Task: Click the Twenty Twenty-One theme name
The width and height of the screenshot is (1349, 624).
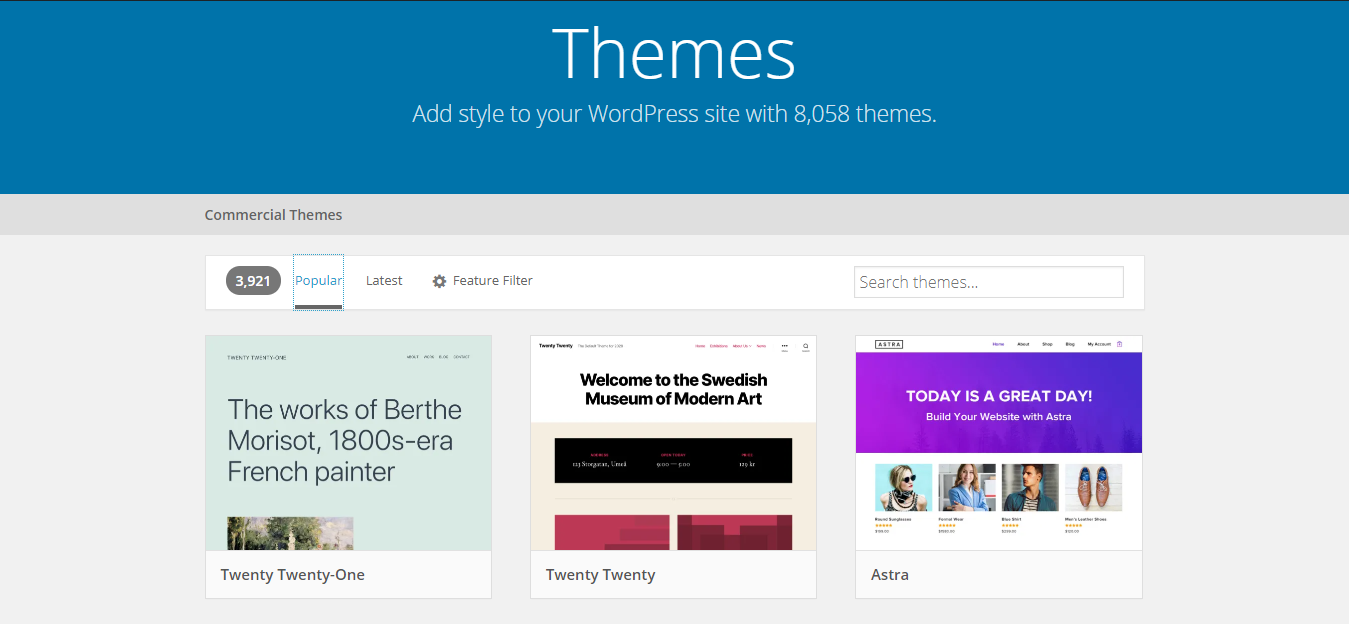Action: tap(293, 575)
